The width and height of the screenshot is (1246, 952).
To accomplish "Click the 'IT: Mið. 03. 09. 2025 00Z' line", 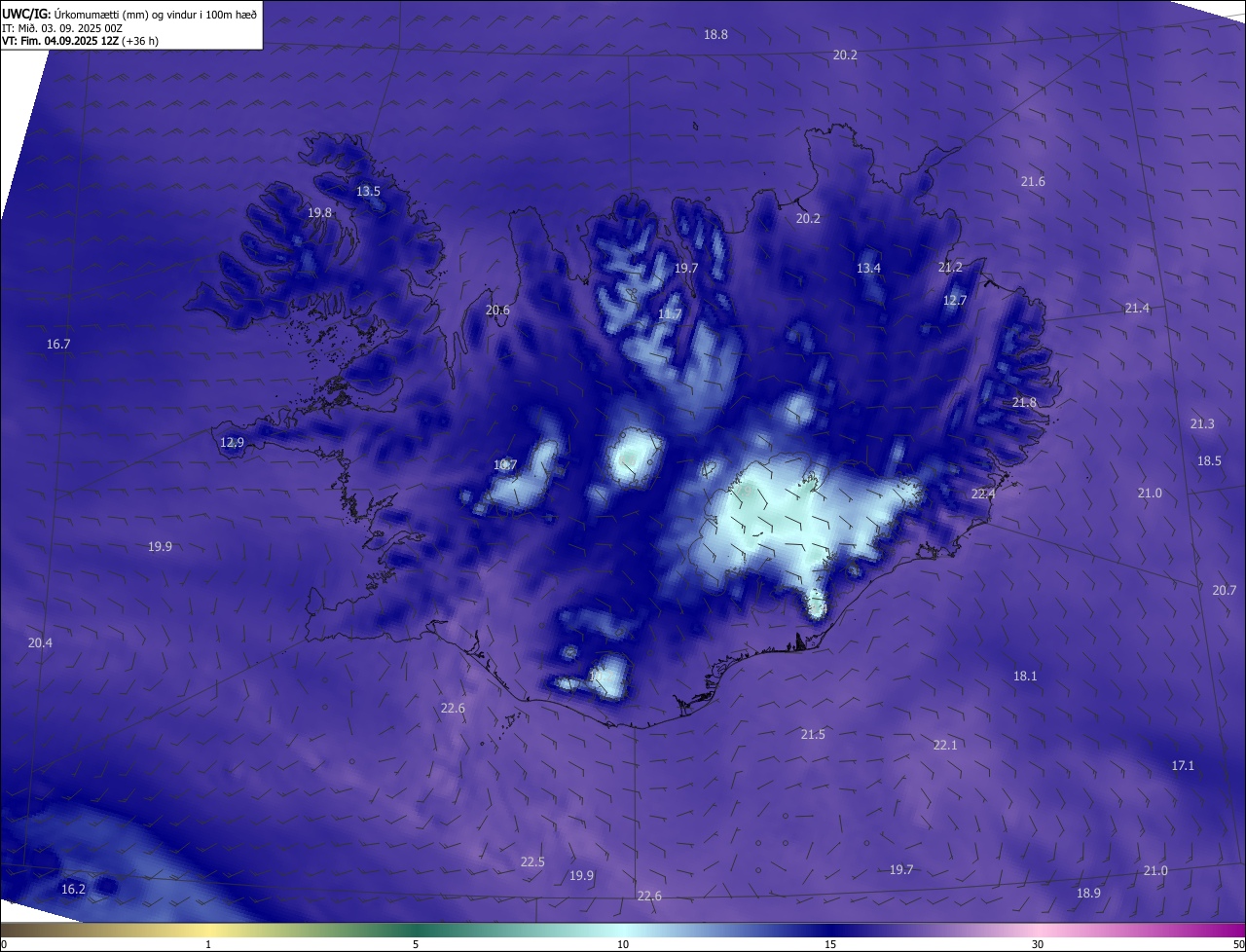I will [61, 28].
